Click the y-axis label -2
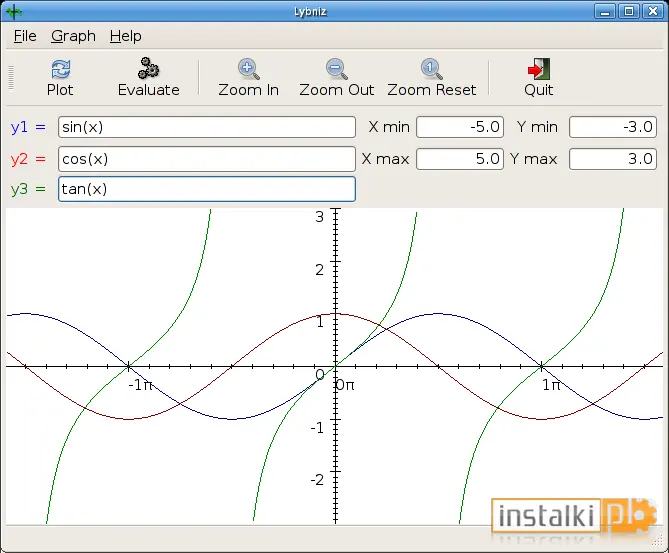669x553 pixels. click(317, 480)
